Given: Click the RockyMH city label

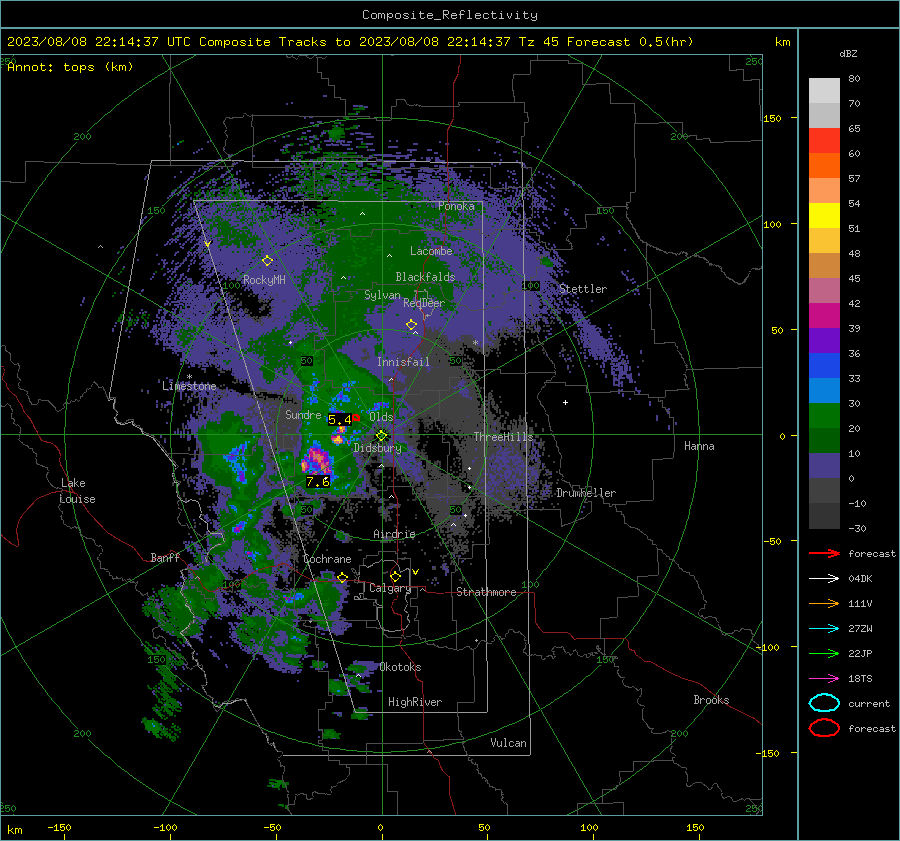Looking at the screenshot, I should coord(264,280).
